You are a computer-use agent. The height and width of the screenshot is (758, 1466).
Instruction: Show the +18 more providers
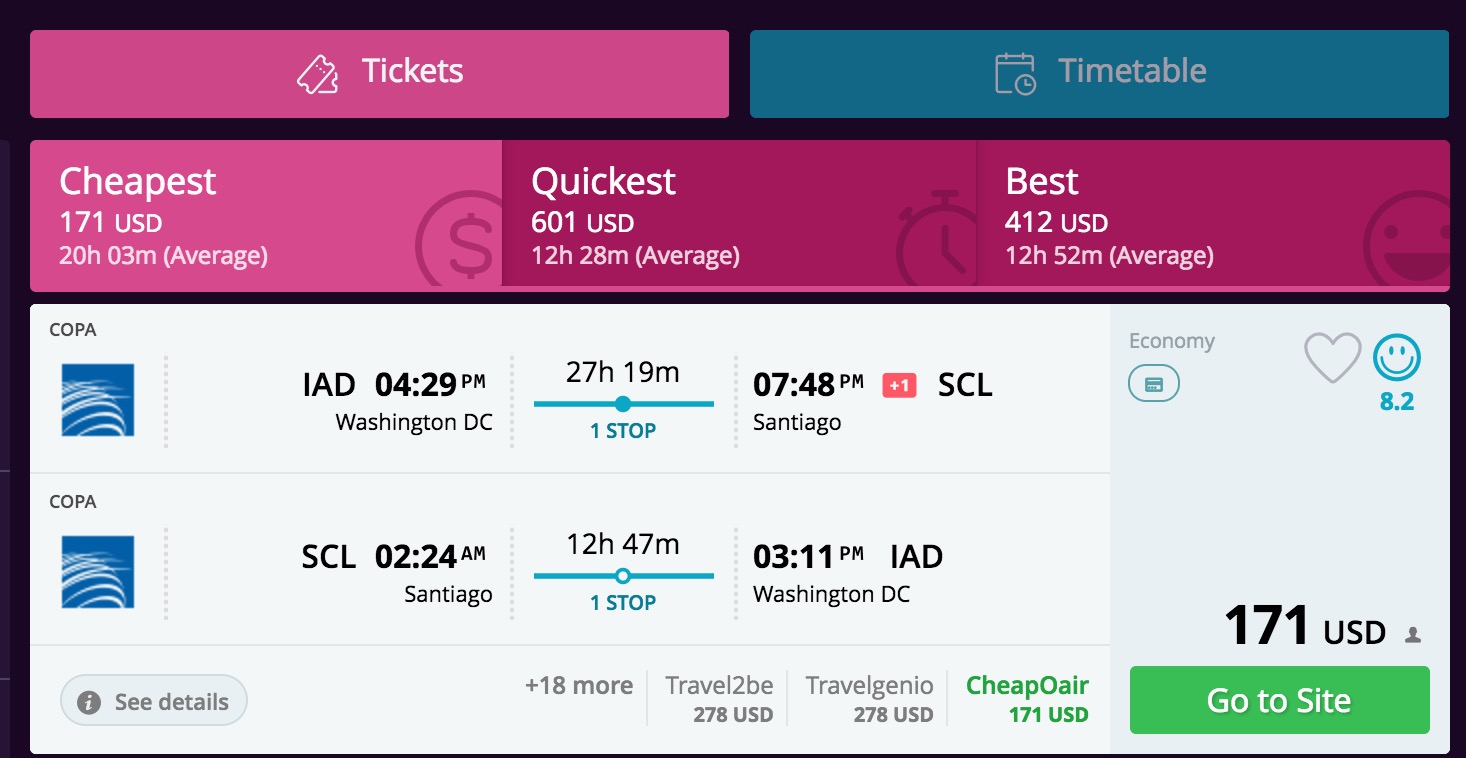pyautogui.click(x=578, y=686)
